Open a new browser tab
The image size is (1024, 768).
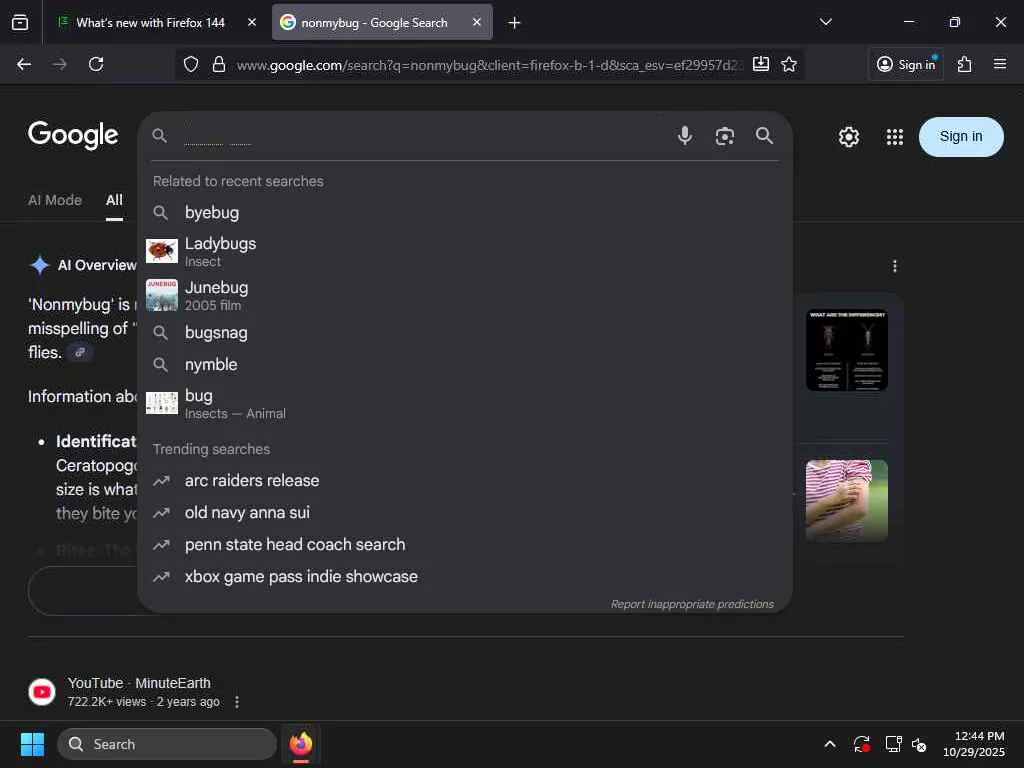click(514, 23)
